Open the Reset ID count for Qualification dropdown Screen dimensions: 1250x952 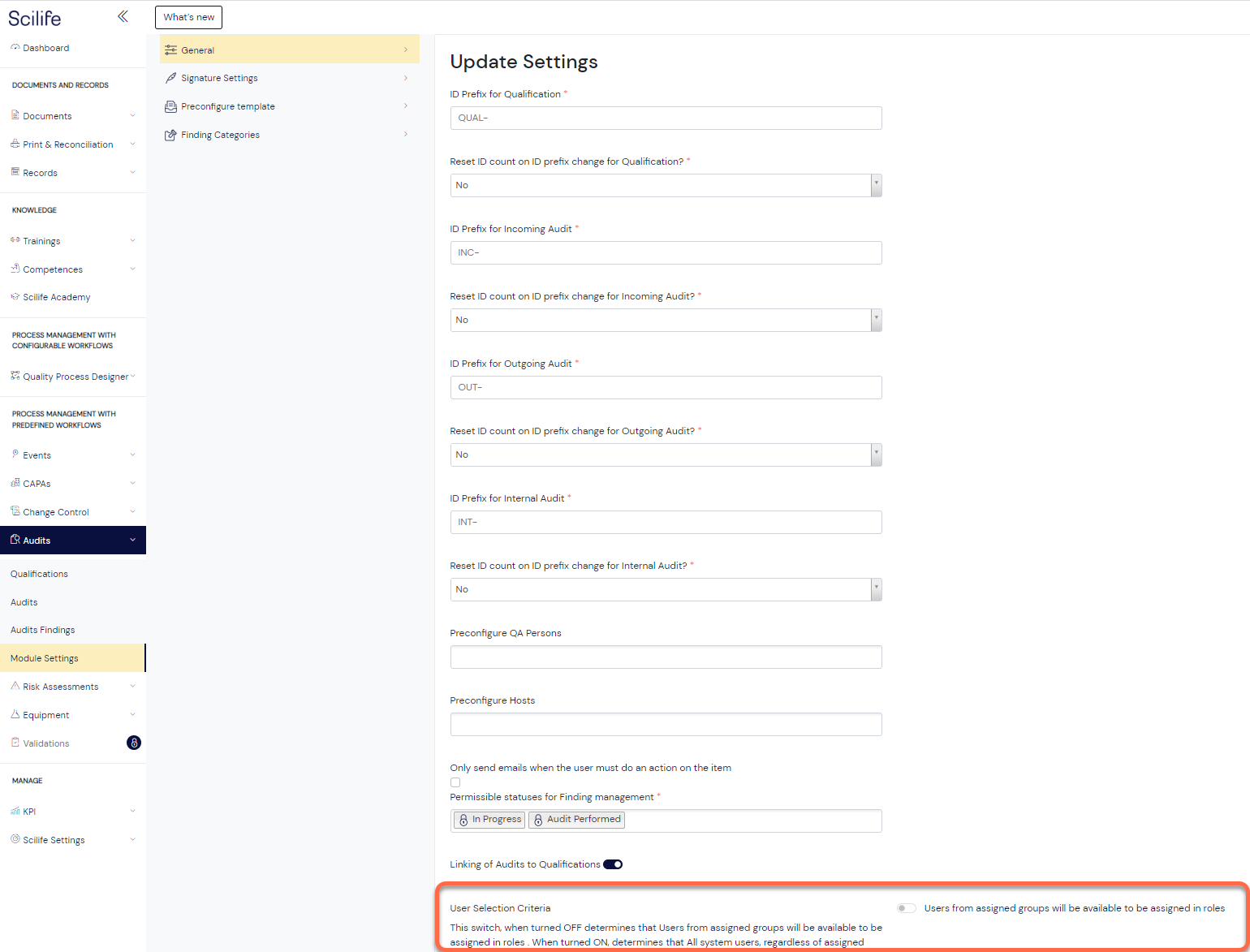(875, 185)
